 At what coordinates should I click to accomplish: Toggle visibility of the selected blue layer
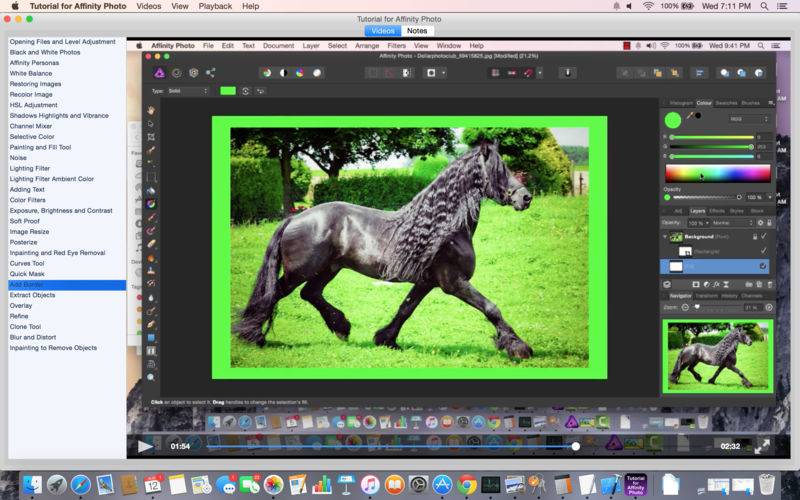click(764, 266)
